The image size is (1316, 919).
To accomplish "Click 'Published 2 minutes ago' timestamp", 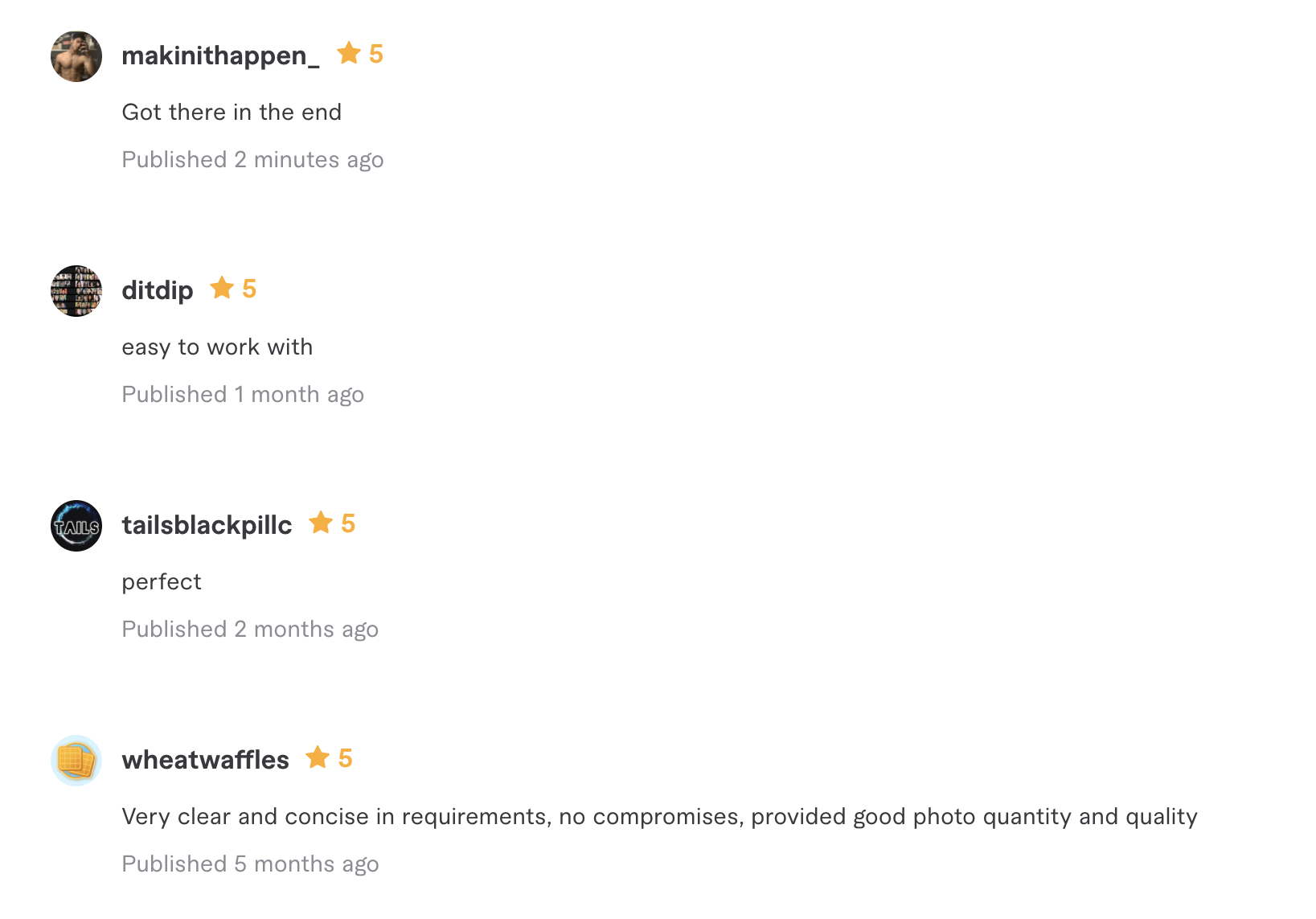I will tap(252, 160).
